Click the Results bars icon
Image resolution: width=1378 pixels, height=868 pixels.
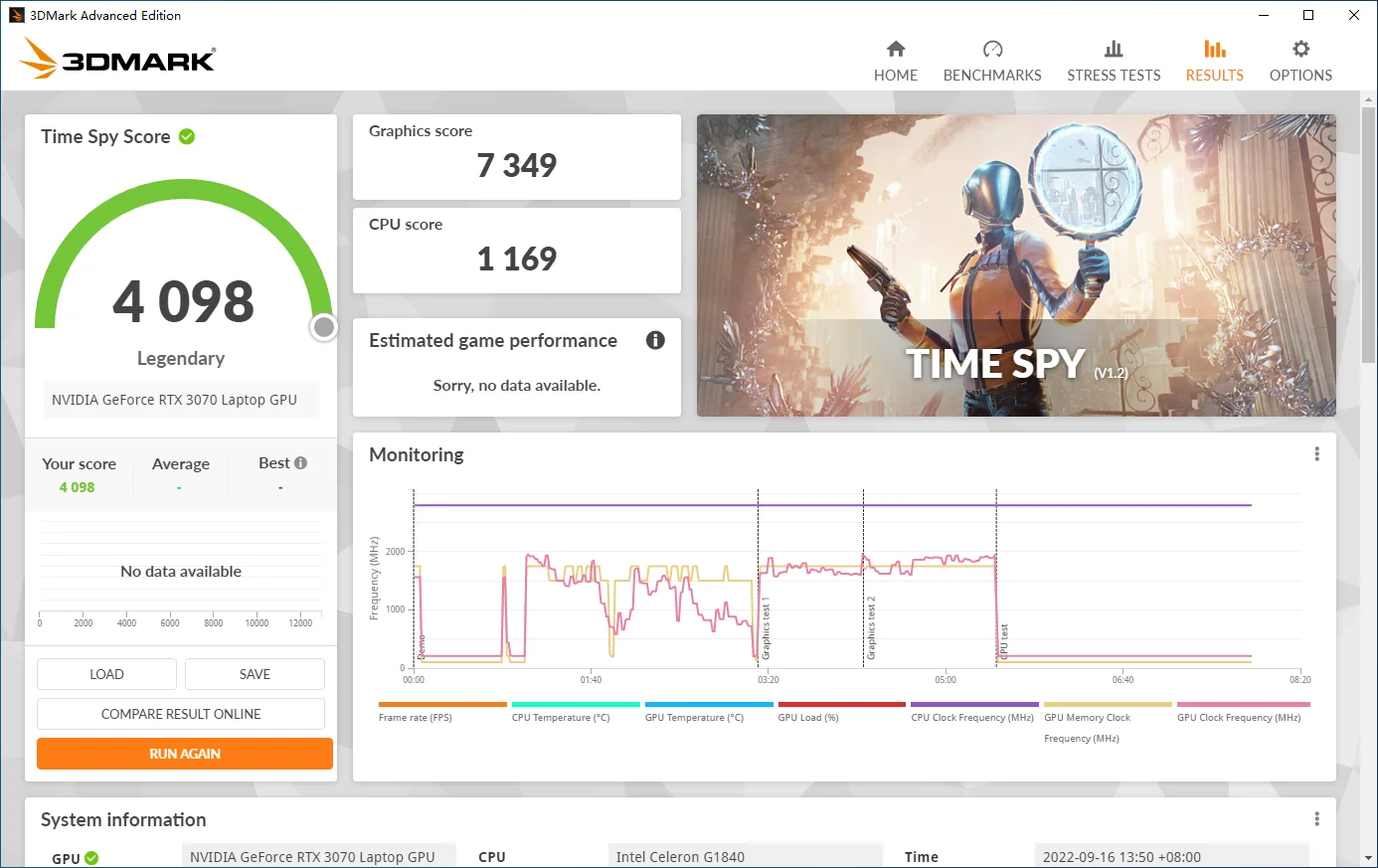pos(1215,49)
